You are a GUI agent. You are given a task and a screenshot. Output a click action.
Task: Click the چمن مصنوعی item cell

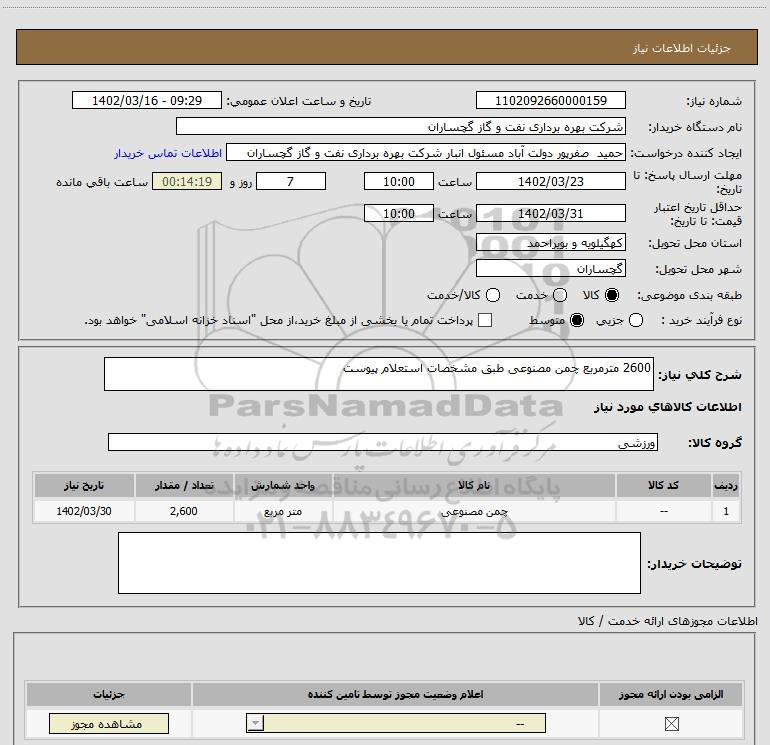[x=474, y=511]
